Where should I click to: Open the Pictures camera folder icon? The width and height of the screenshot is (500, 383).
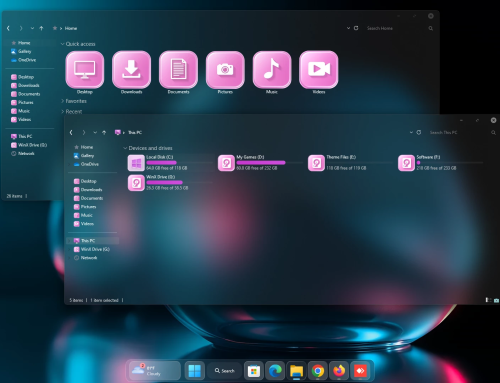click(225, 69)
